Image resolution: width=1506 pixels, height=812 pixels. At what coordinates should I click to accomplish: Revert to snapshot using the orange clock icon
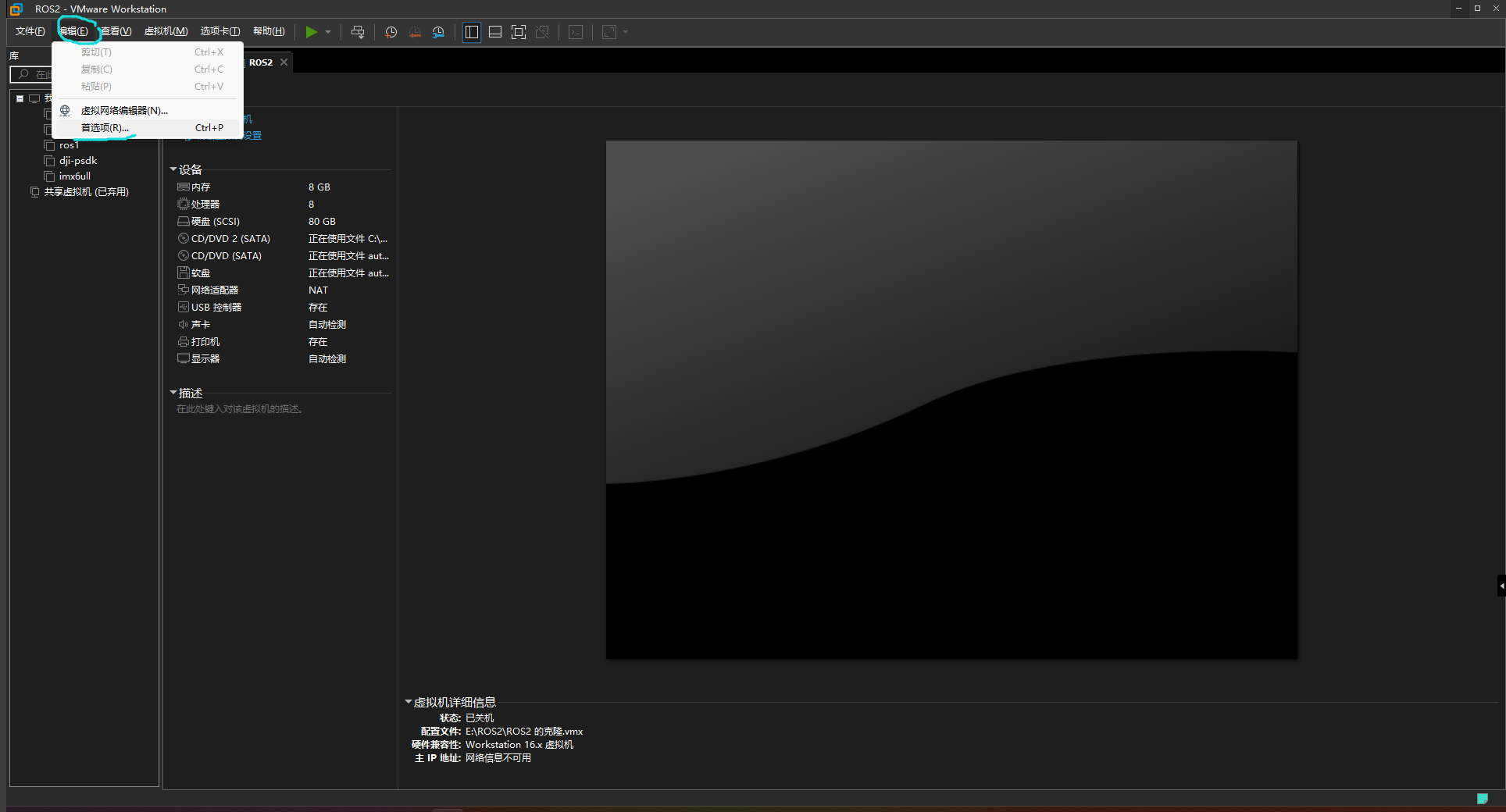[x=415, y=32]
